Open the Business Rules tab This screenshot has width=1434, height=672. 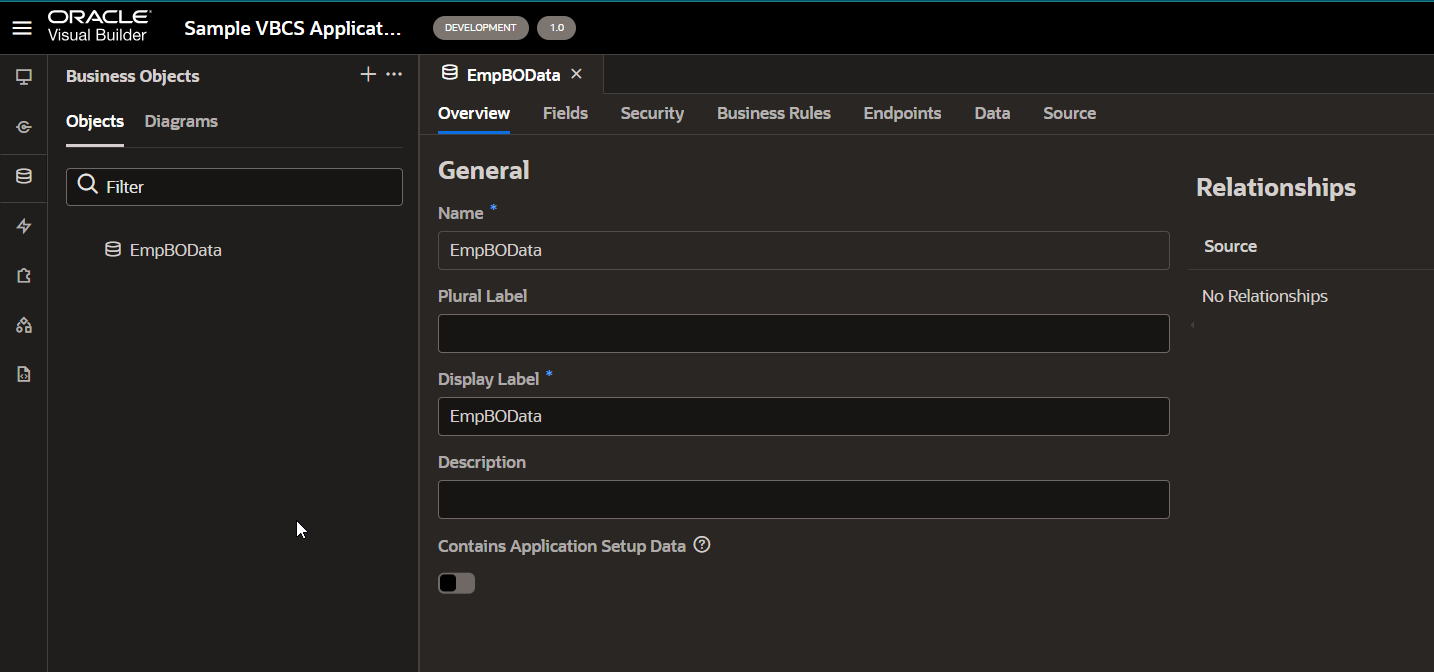774,113
